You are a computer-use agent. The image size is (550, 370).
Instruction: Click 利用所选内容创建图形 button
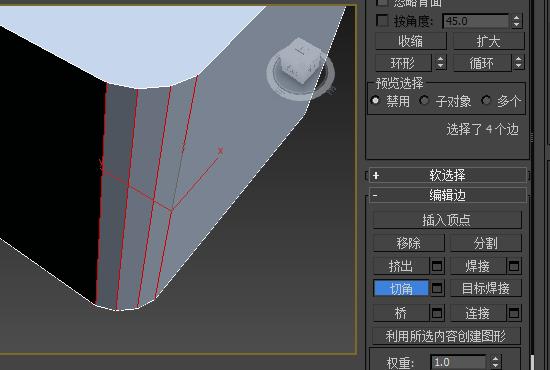pos(447,336)
